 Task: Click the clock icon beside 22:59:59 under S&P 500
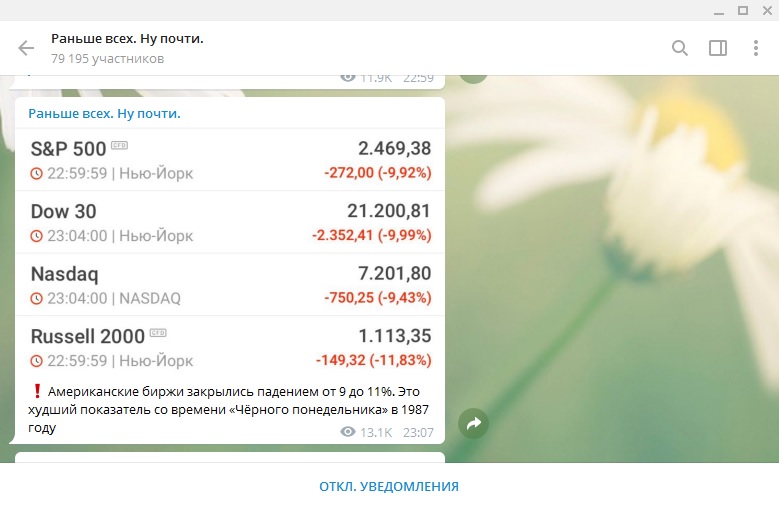tap(37, 173)
